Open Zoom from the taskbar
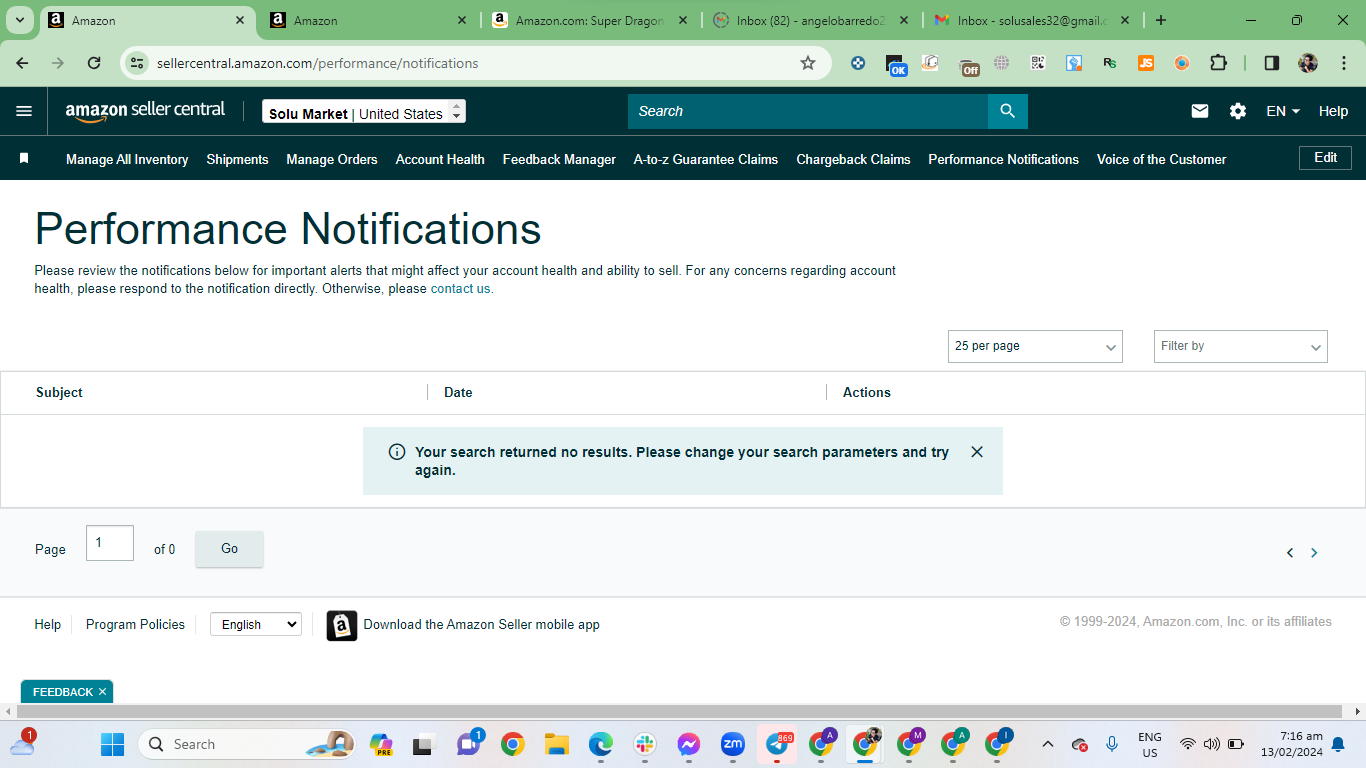This screenshot has width=1366, height=768. point(733,744)
